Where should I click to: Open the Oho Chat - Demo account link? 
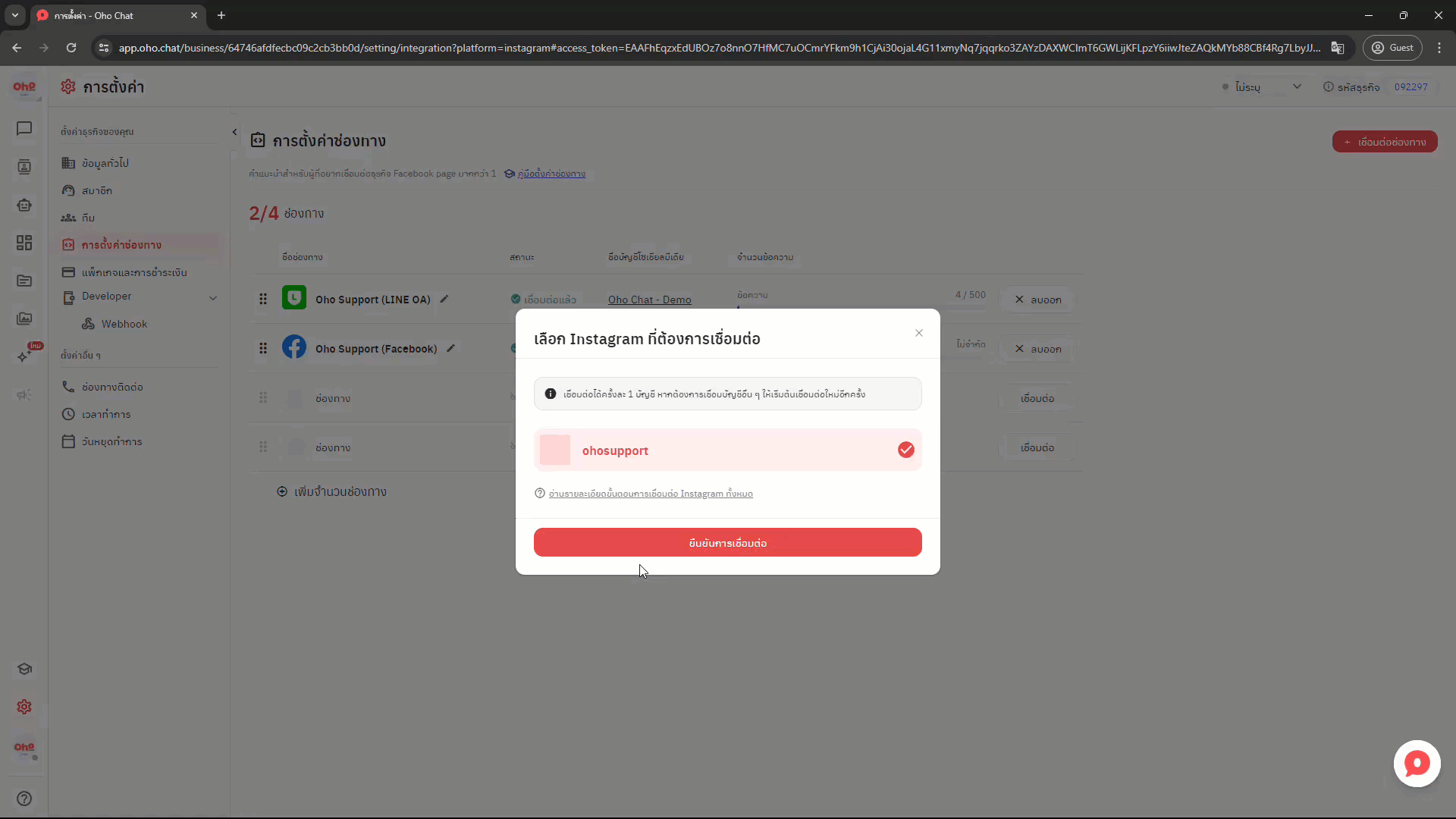[649, 300]
